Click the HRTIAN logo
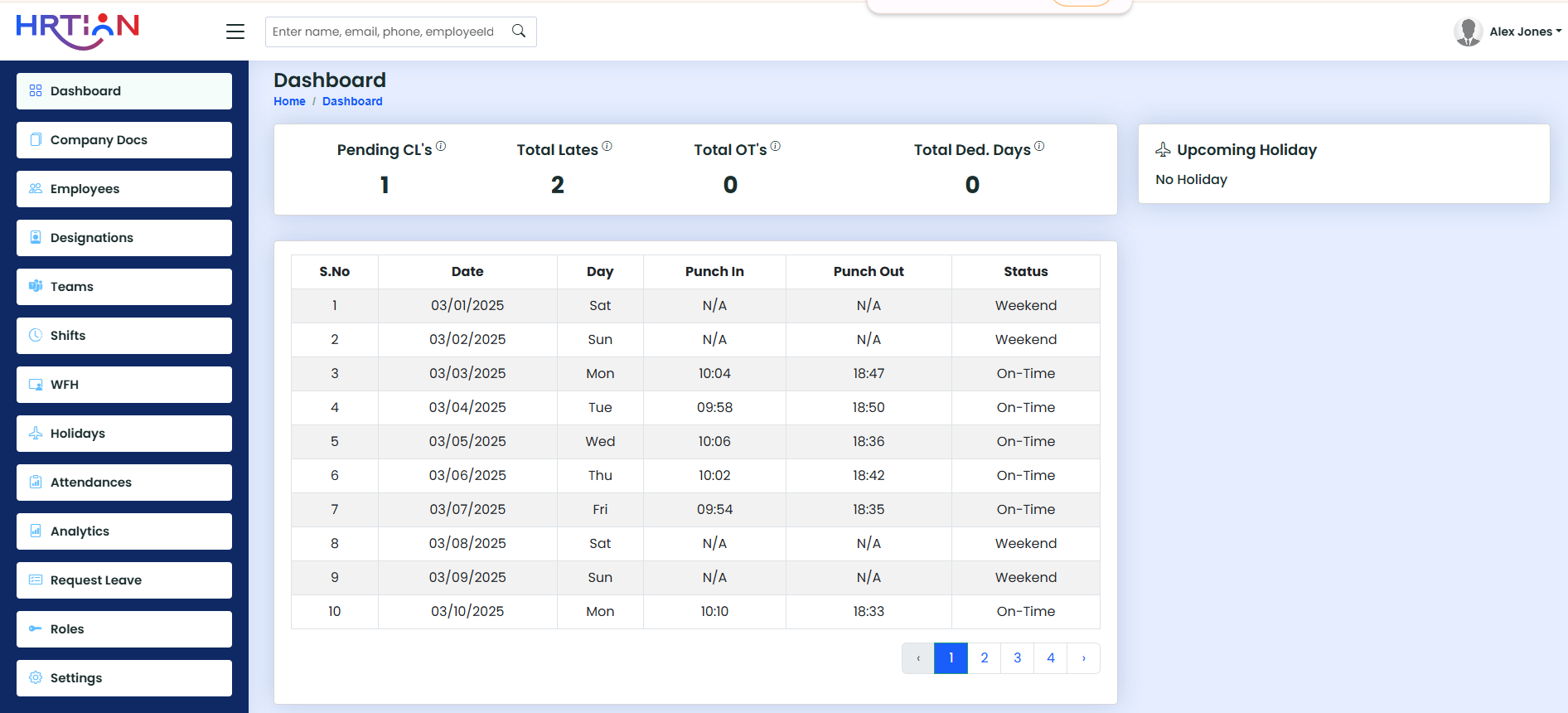Image resolution: width=1568 pixels, height=713 pixels. point(78,31)
